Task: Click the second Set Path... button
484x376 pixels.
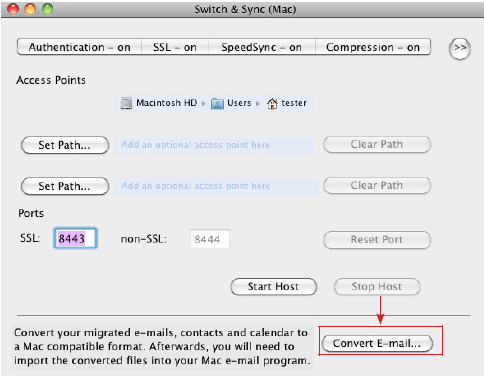Action: [65, 186]
